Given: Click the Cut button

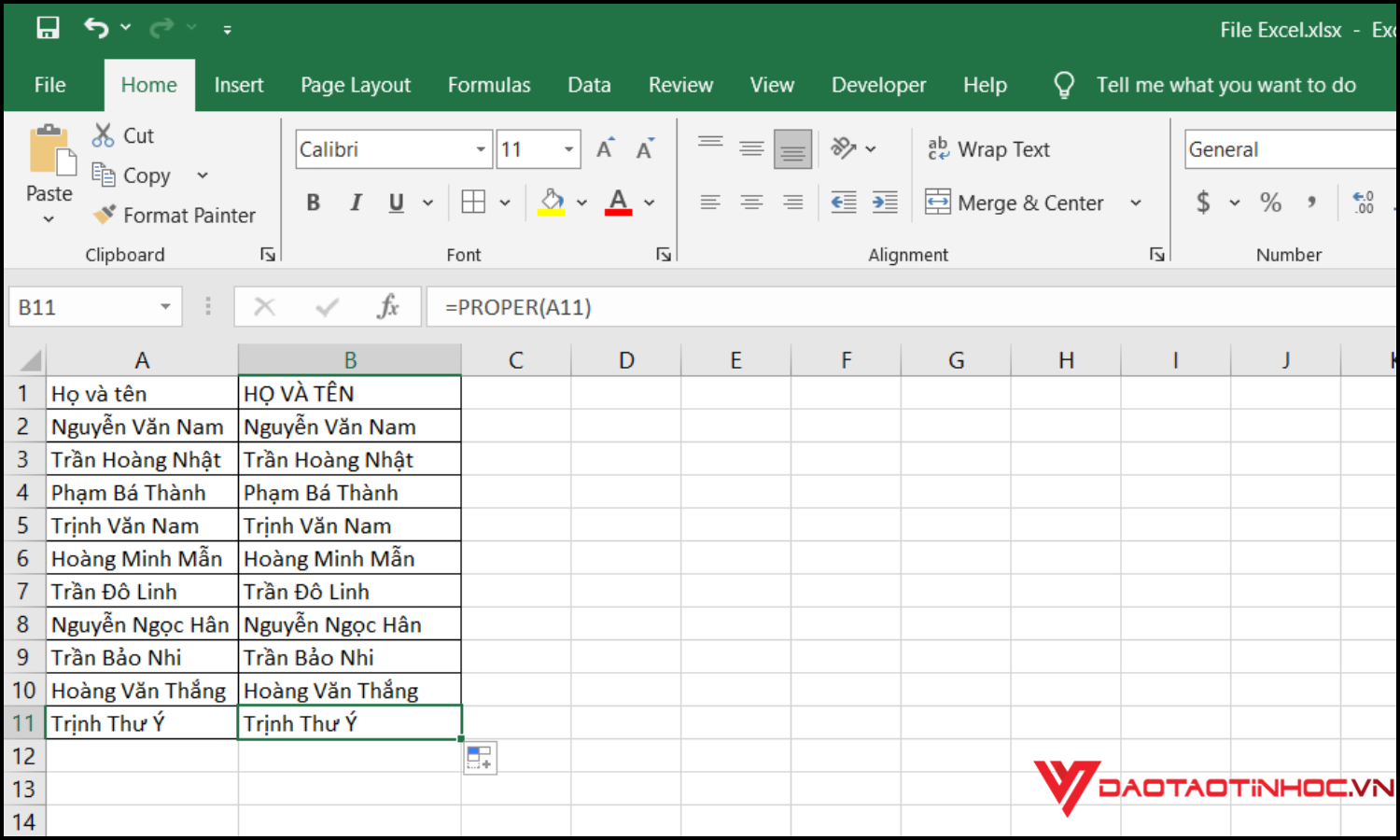Looking at the screenshot, I should point(122,135).
